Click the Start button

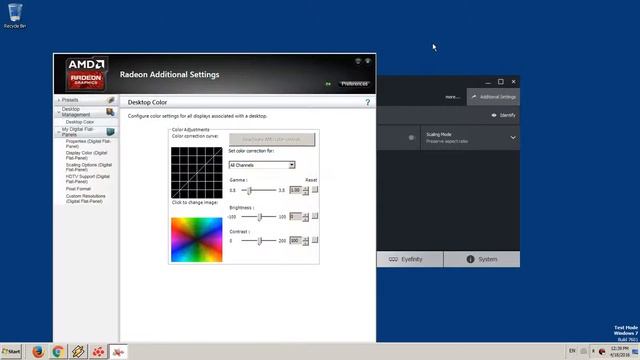coord(11,351)
